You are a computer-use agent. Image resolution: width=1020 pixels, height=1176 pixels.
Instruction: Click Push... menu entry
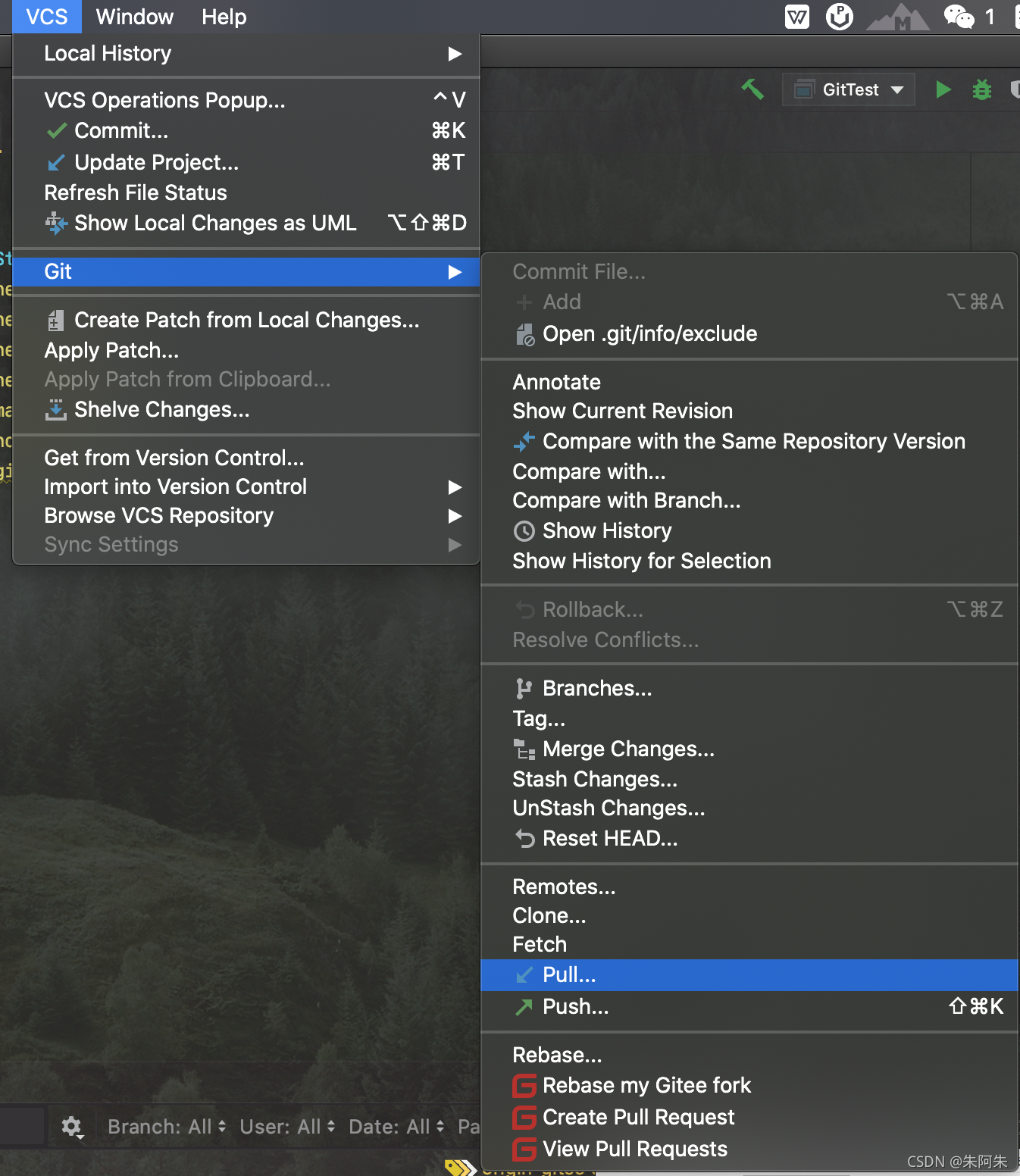point(749,1006)
